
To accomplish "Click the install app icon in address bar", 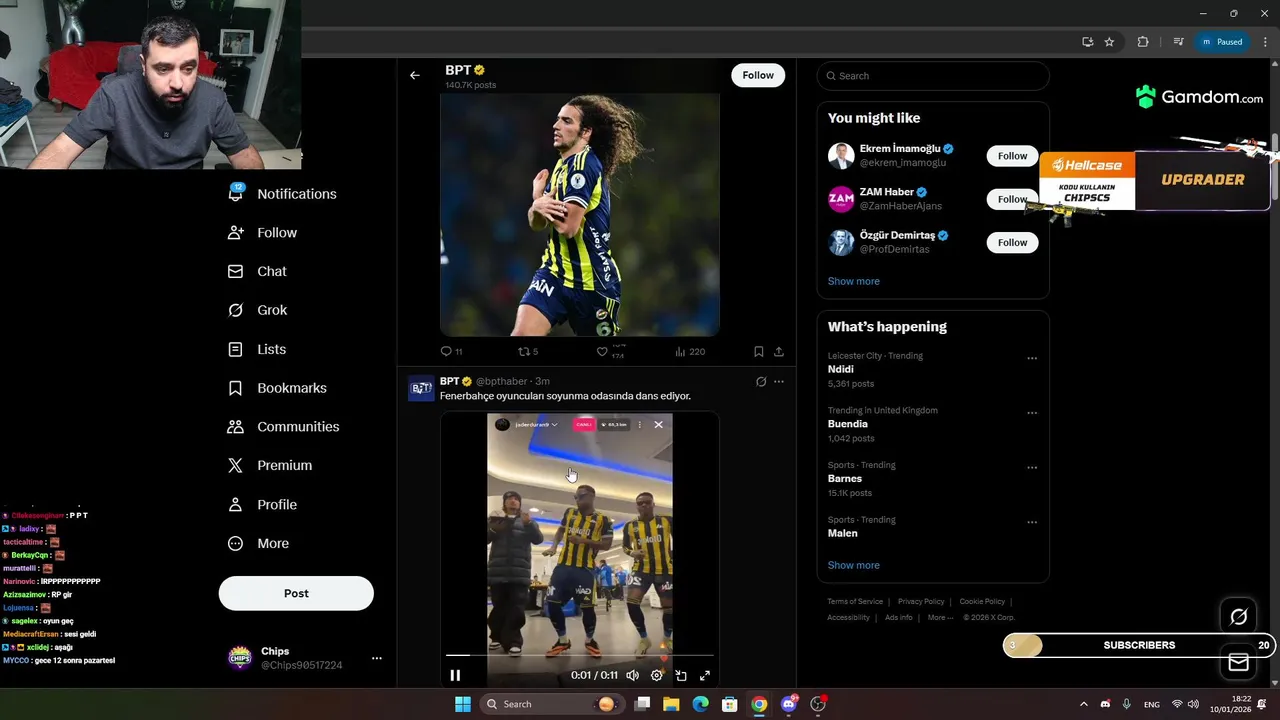I will (x=1087, y=42).
